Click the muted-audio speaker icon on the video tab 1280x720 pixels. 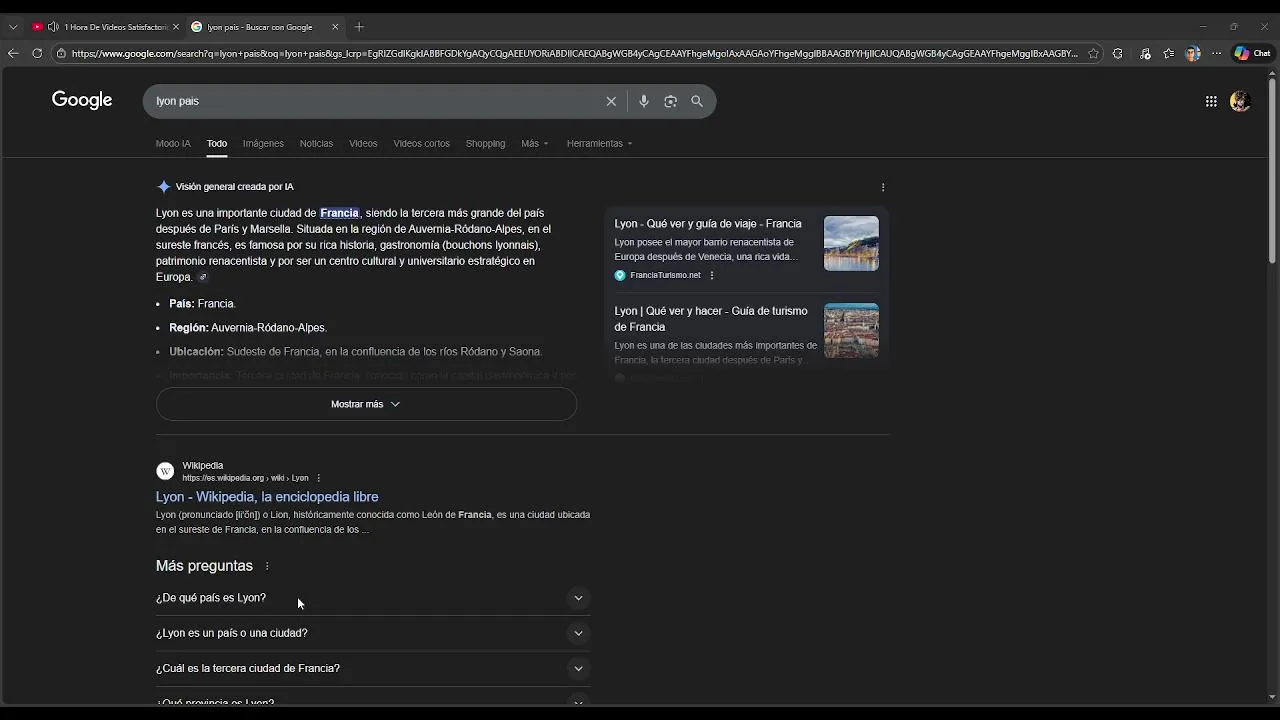coord(53,27)
